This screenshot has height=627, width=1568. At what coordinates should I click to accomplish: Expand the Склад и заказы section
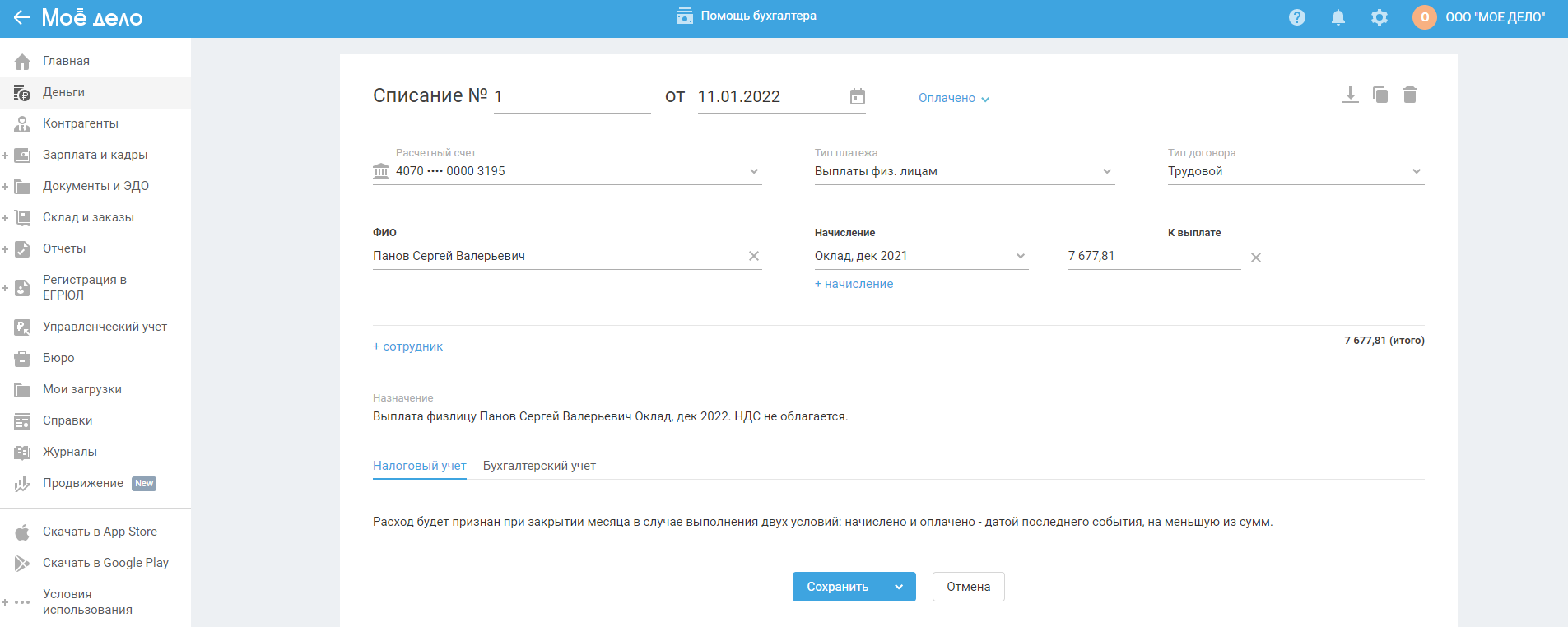point(5,218)
